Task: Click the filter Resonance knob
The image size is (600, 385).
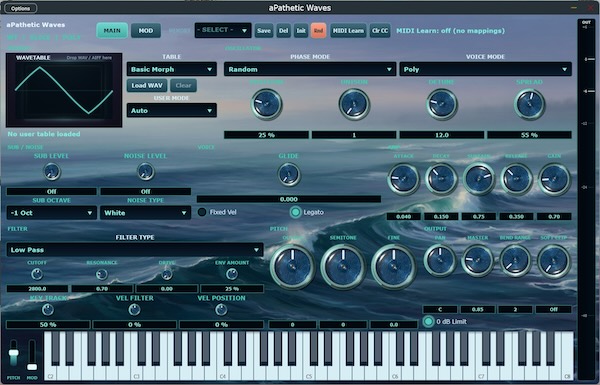Action: 102,274
